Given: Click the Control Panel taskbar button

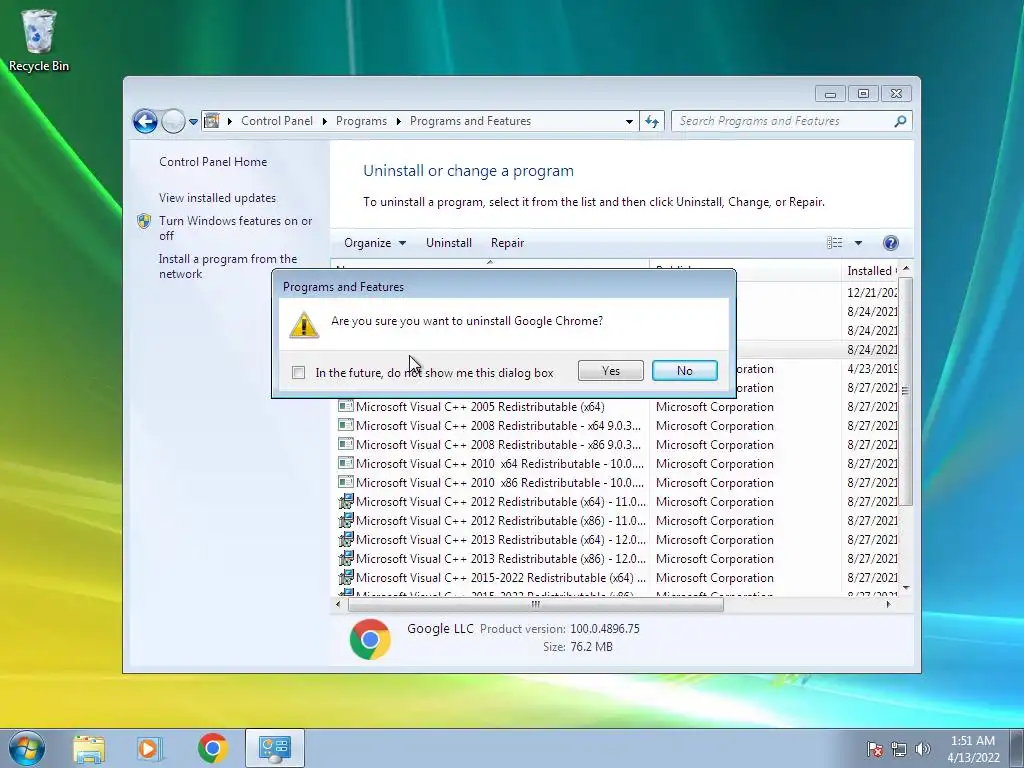Looking at the screenshot, I should click(275, 748).
